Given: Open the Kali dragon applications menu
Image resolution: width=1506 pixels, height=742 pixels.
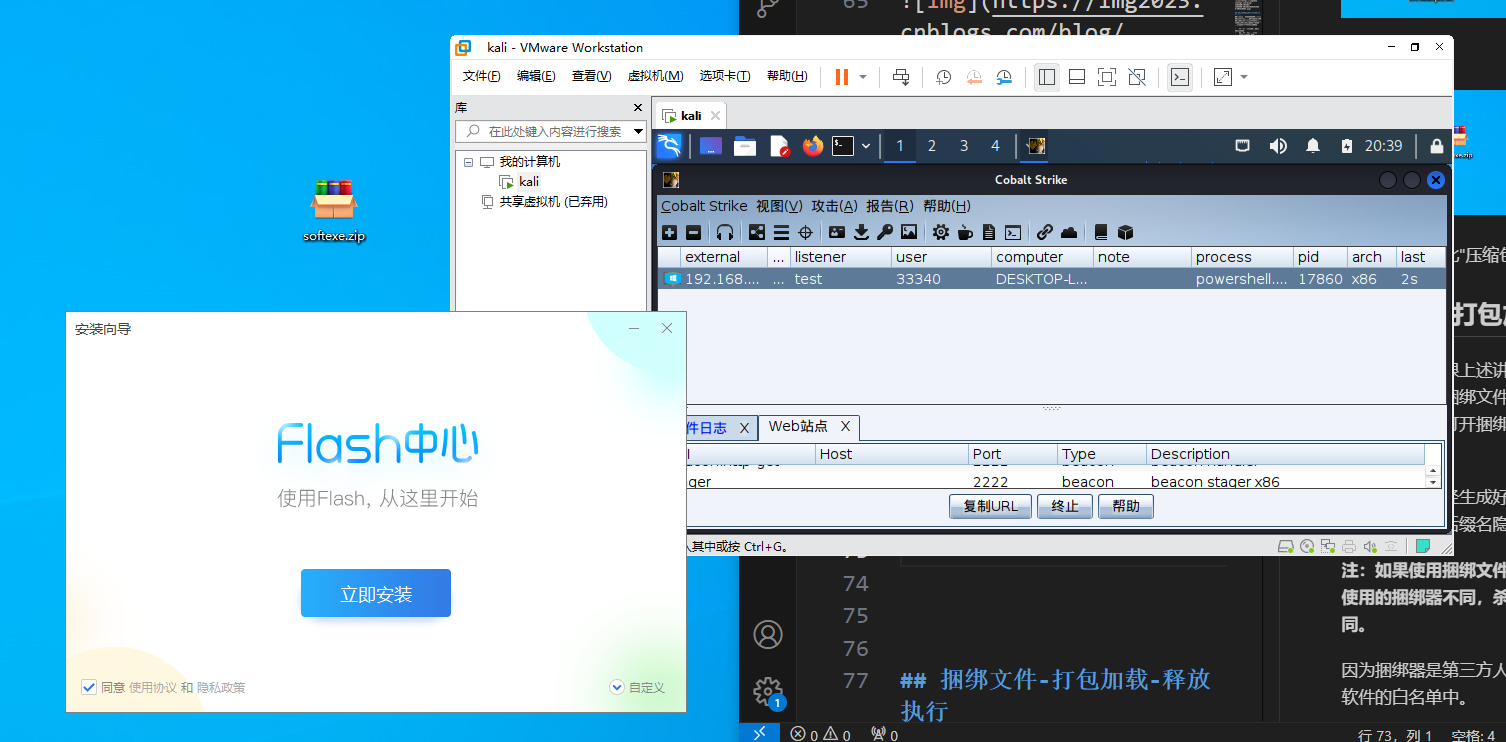Looking at the screenshot, I should point(669,146).
